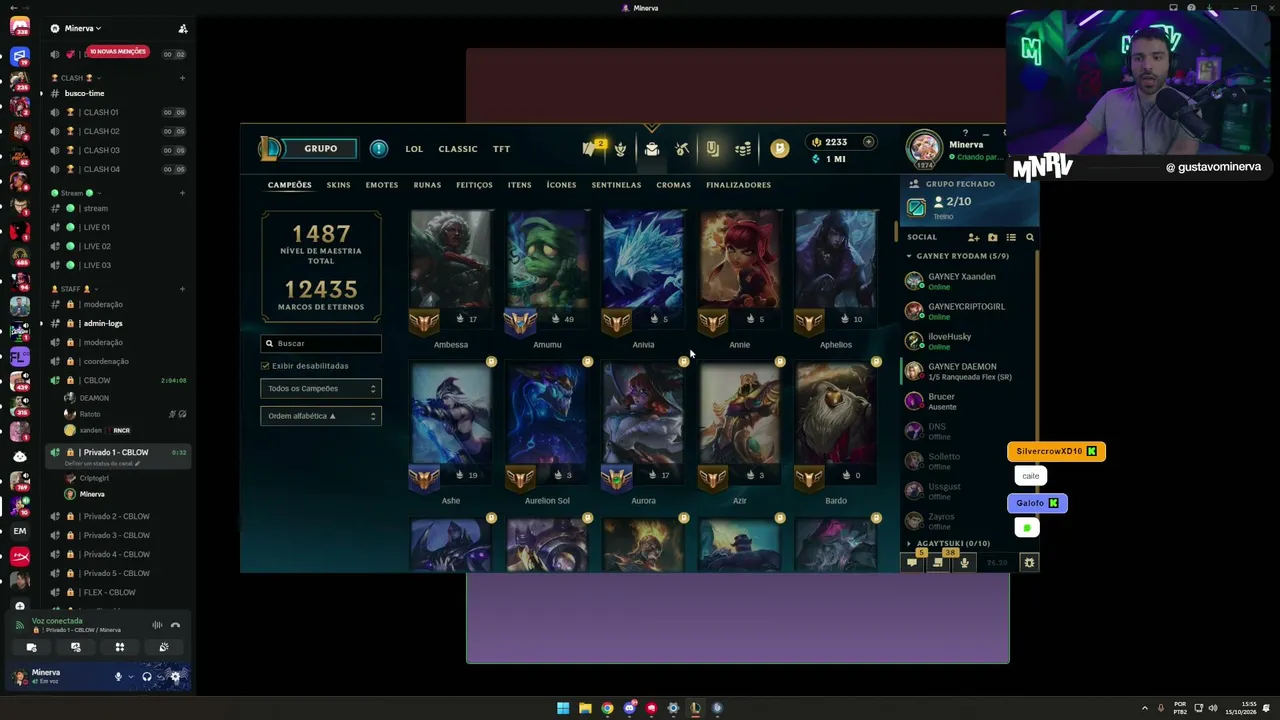Viewport: 1280px width, 720px height.
Task: Open the Collection backpack icon in League client
Action: pos(652,149)
